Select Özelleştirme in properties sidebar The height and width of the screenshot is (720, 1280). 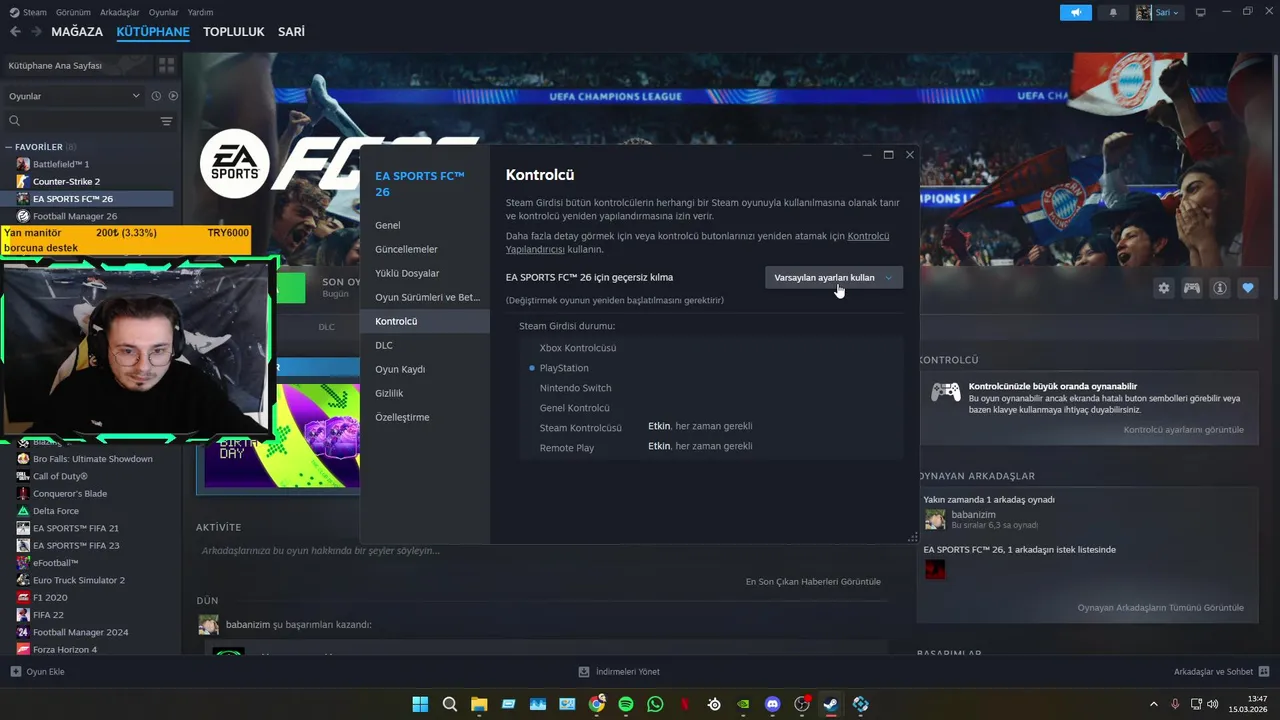pyautogui.click(x=425, y=417)
